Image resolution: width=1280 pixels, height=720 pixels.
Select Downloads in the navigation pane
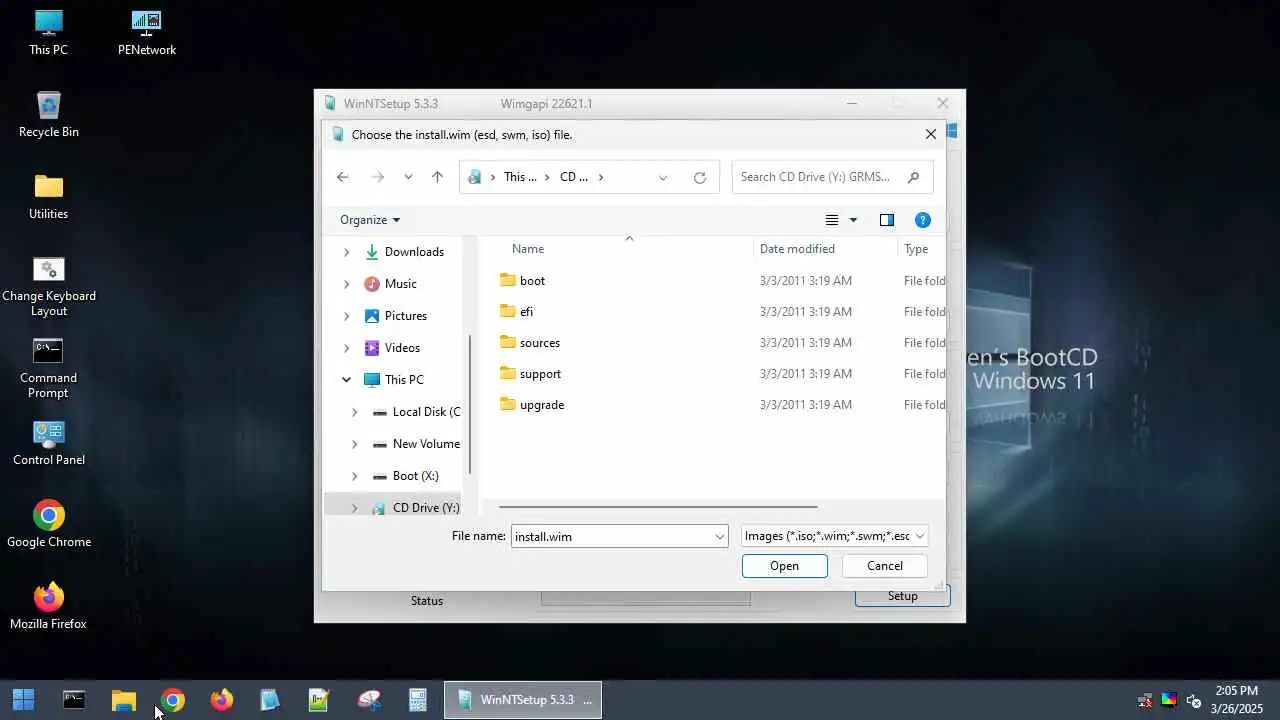pos(414,252)
